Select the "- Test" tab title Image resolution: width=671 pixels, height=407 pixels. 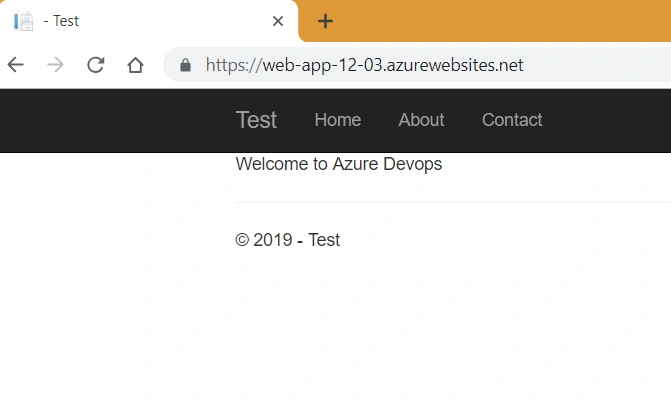61,21
